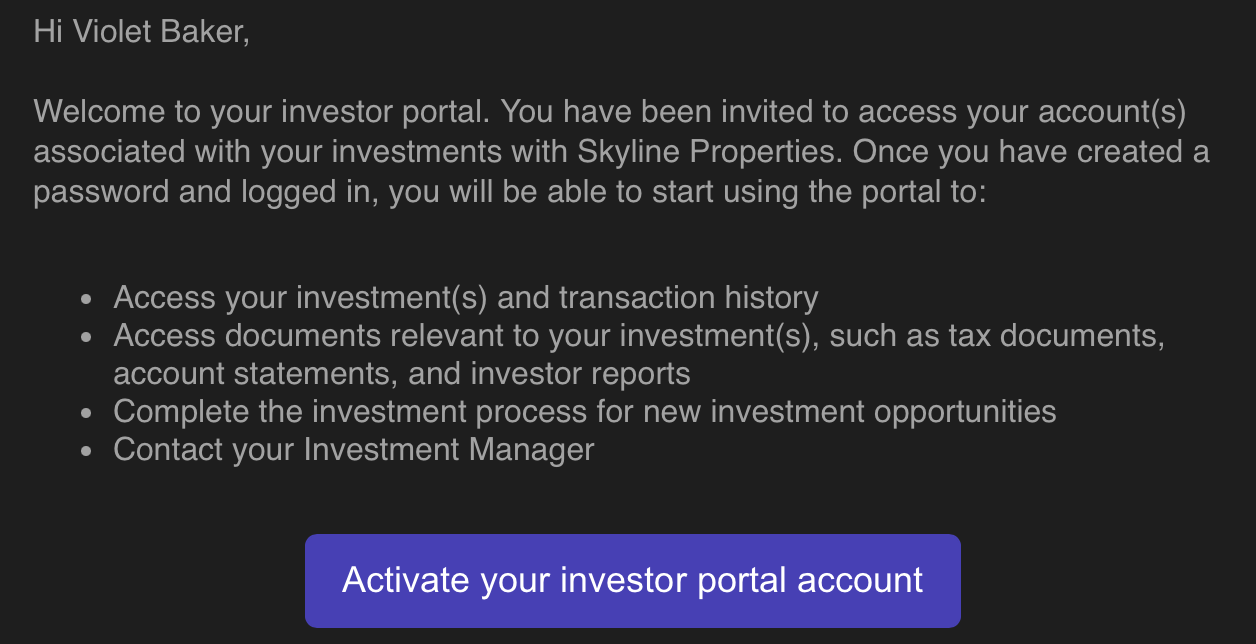Viewport: 1256px width, 644px height.
Task: Click bullet dot before 'Access documents relevant'
Action: click(87, 337)
